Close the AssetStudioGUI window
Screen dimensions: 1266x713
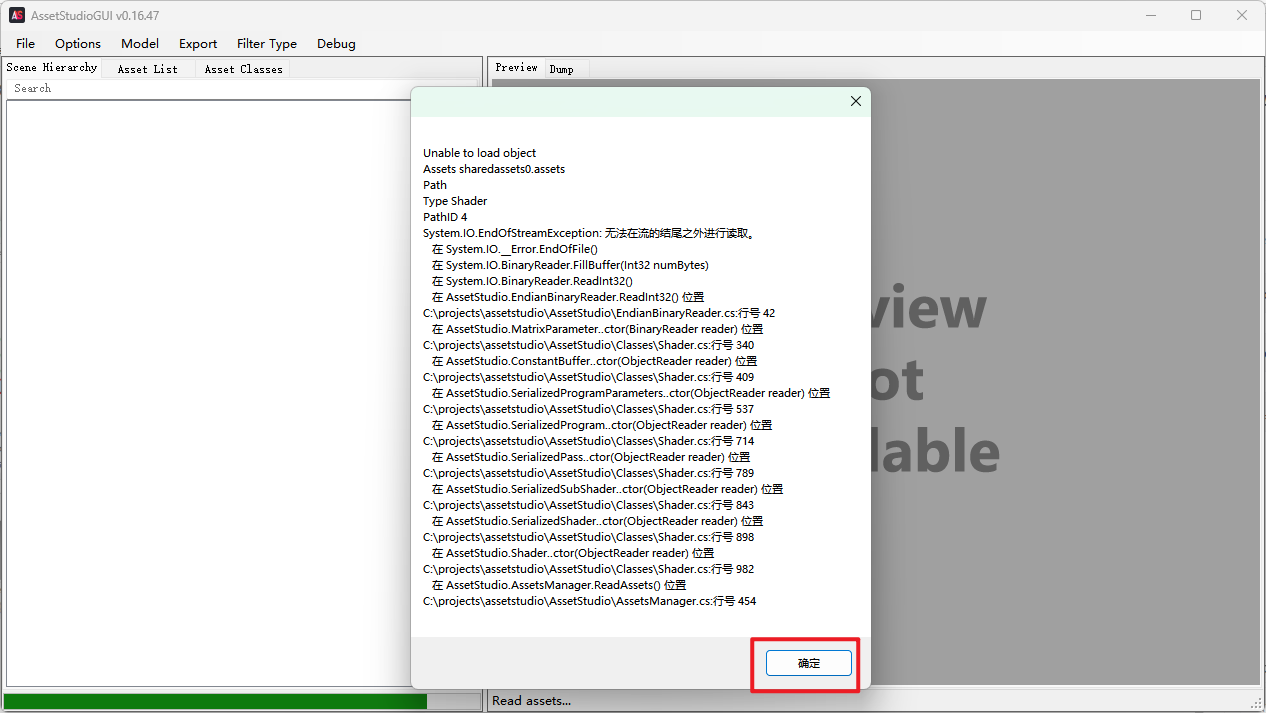(x=1241, y=15)
